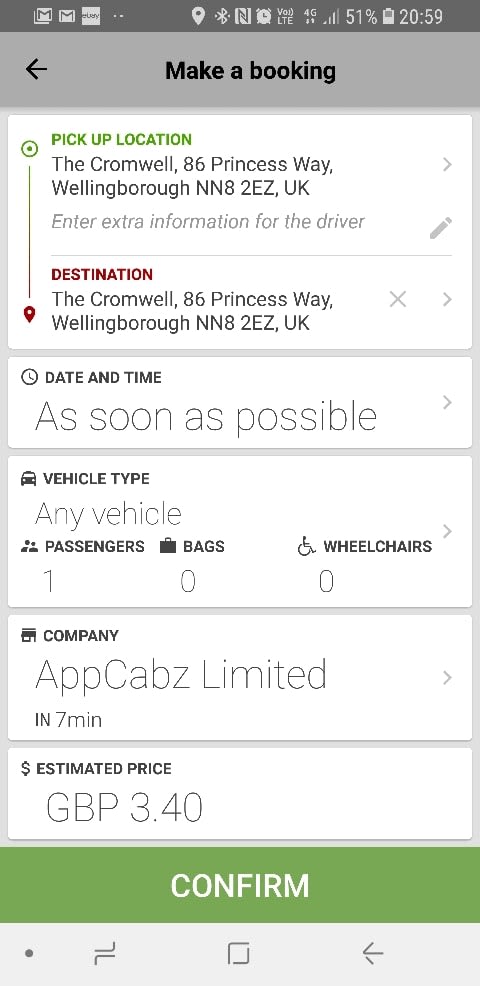Open pick up location chevron
This screenshot has height=986, width=480.
pyautogui.click(x=447, y=165)
